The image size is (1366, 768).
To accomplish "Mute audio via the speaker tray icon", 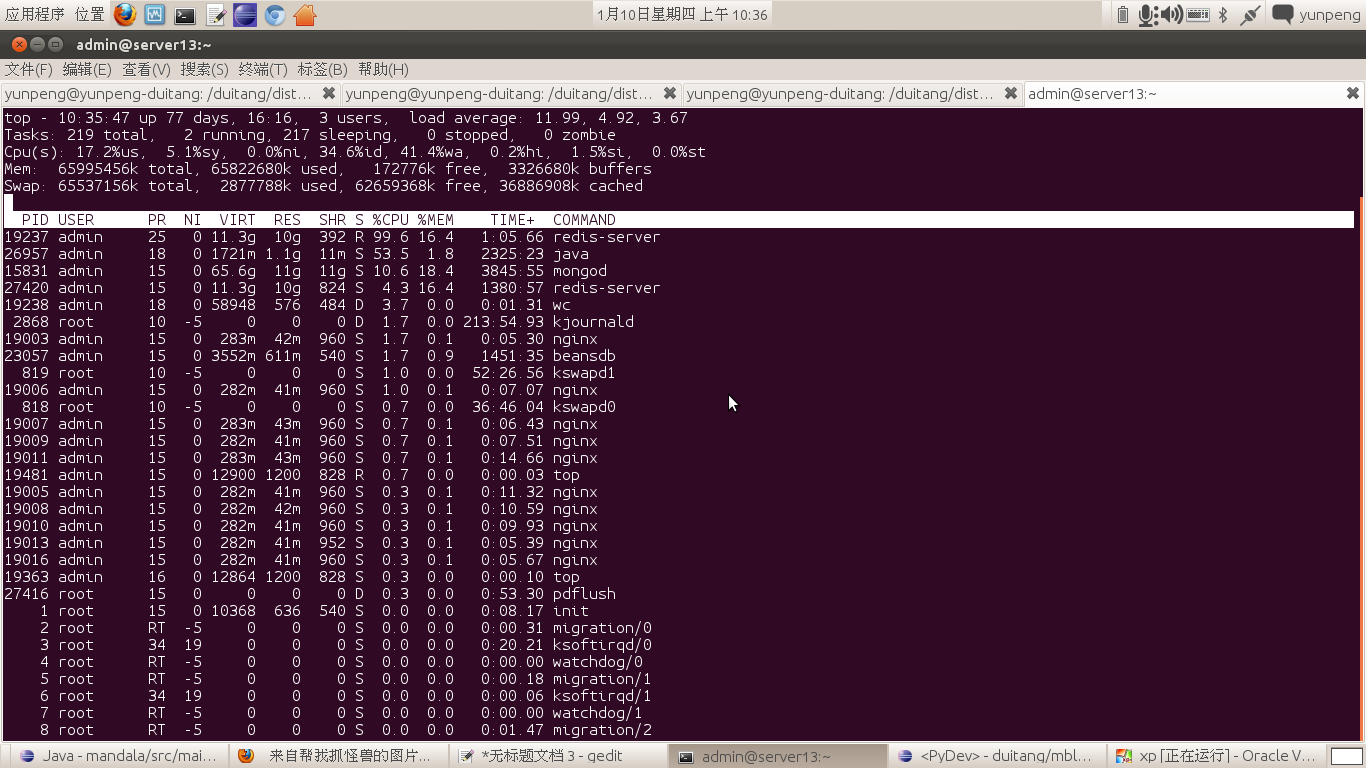I will pos(1173,14).
